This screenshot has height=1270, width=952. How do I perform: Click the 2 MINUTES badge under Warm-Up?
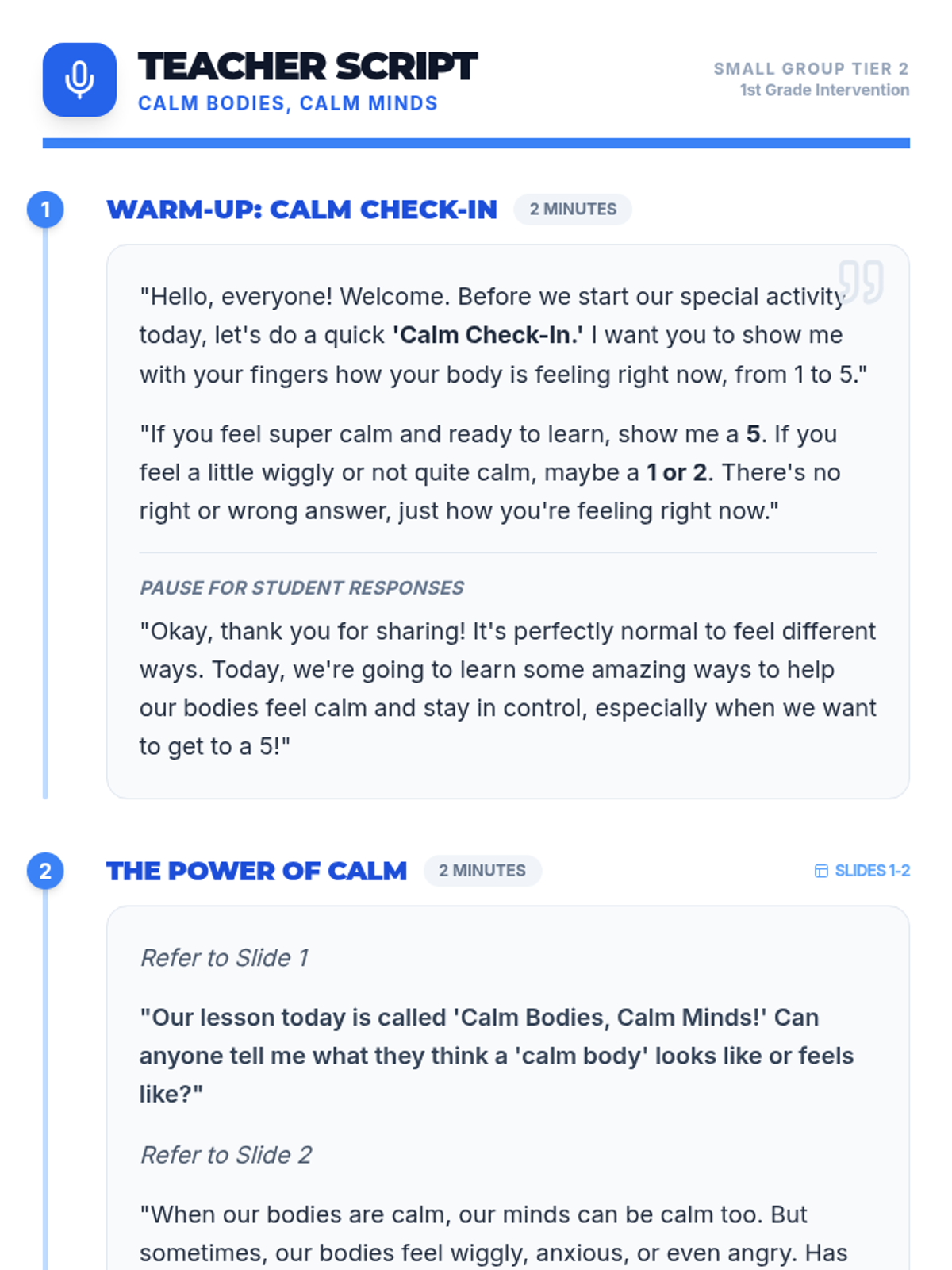(x=573, y=210)
